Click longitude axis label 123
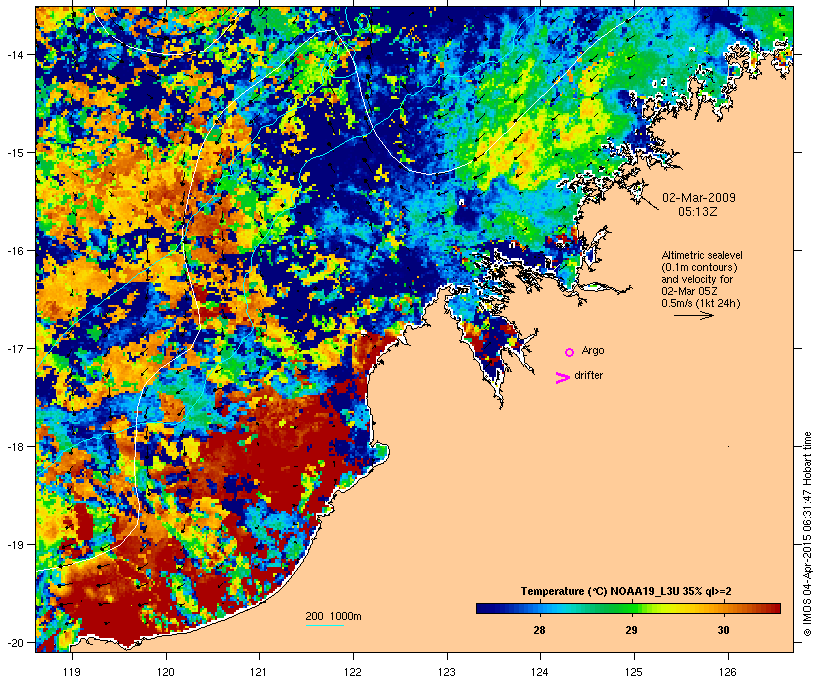 point(447,672)
